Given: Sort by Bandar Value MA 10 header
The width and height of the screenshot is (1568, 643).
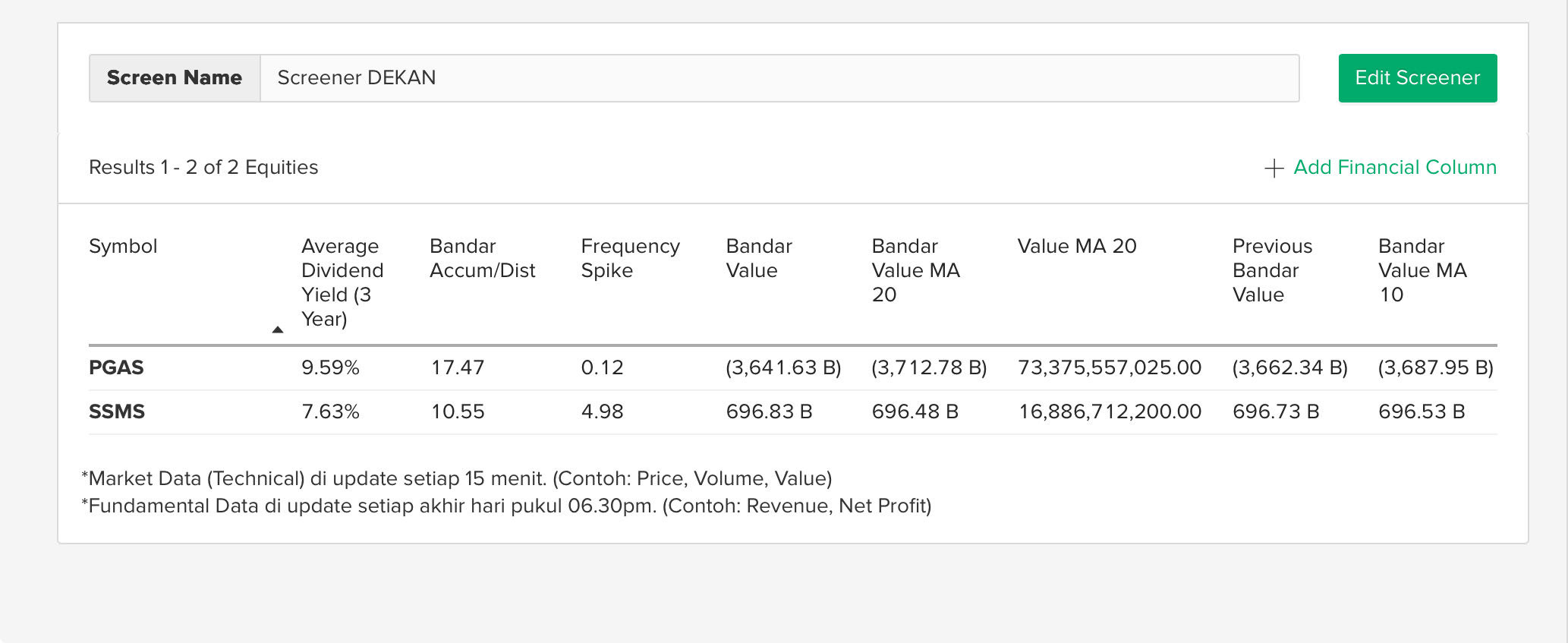Looking at the screenshot, I should click(x=1422, y=270).
